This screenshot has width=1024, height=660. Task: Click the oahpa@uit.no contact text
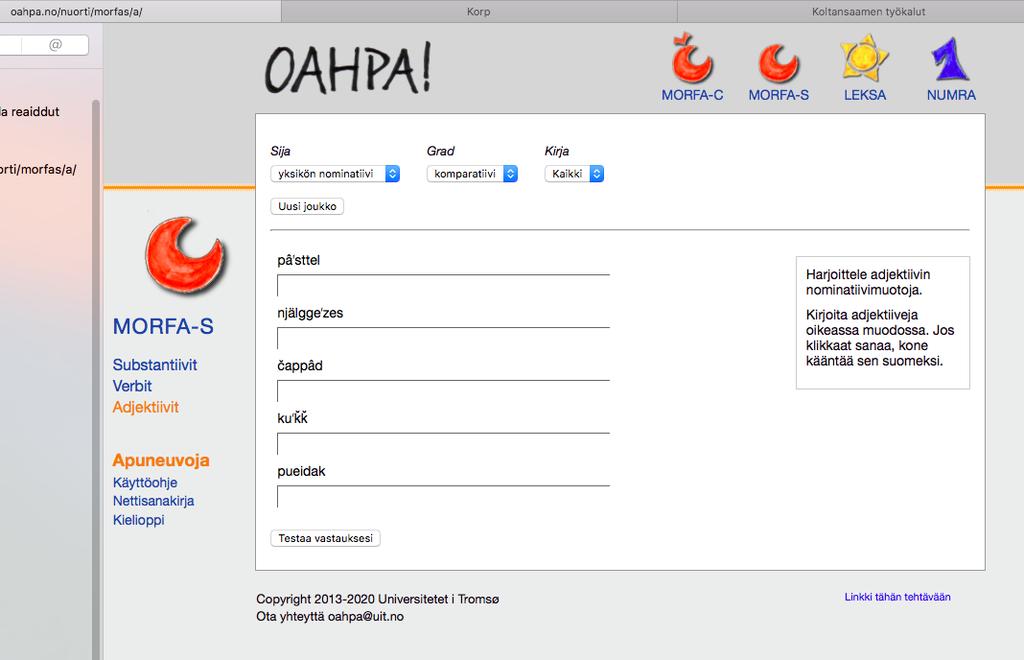click(x=366, y=616)
